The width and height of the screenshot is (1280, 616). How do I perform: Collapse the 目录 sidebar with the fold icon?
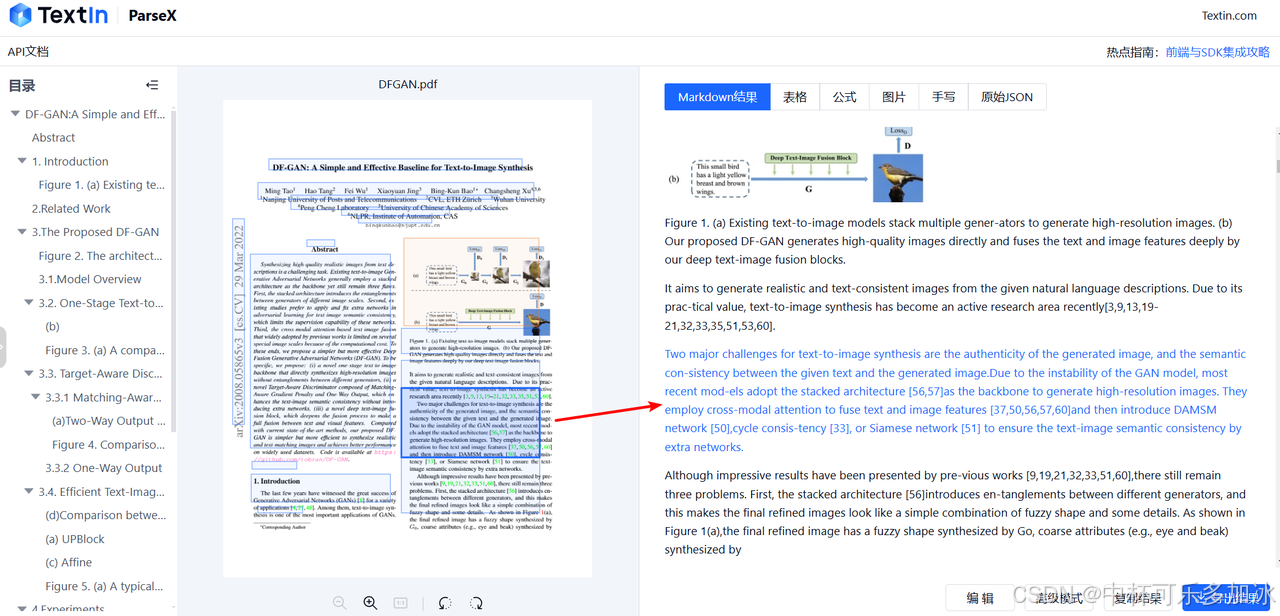152,86
